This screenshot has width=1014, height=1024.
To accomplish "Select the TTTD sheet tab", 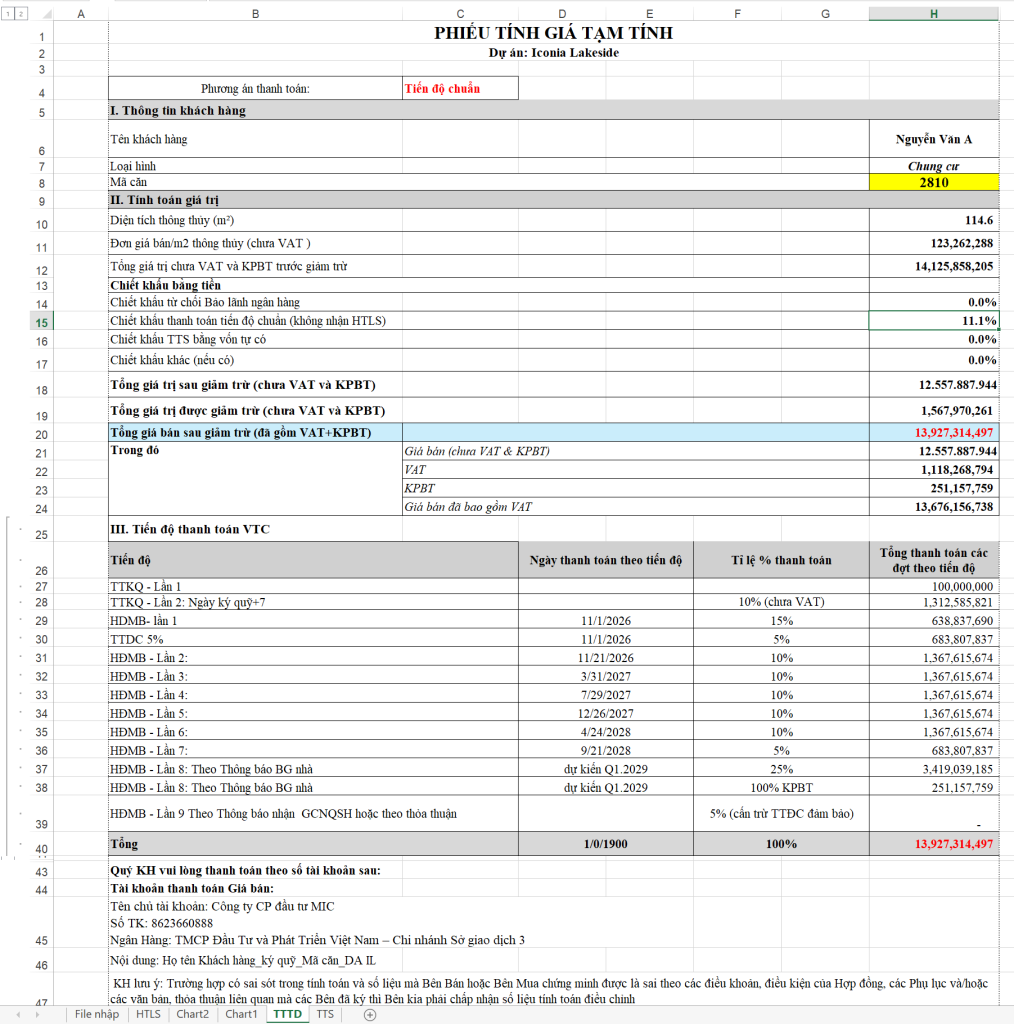I will (x=287, y=1014).
